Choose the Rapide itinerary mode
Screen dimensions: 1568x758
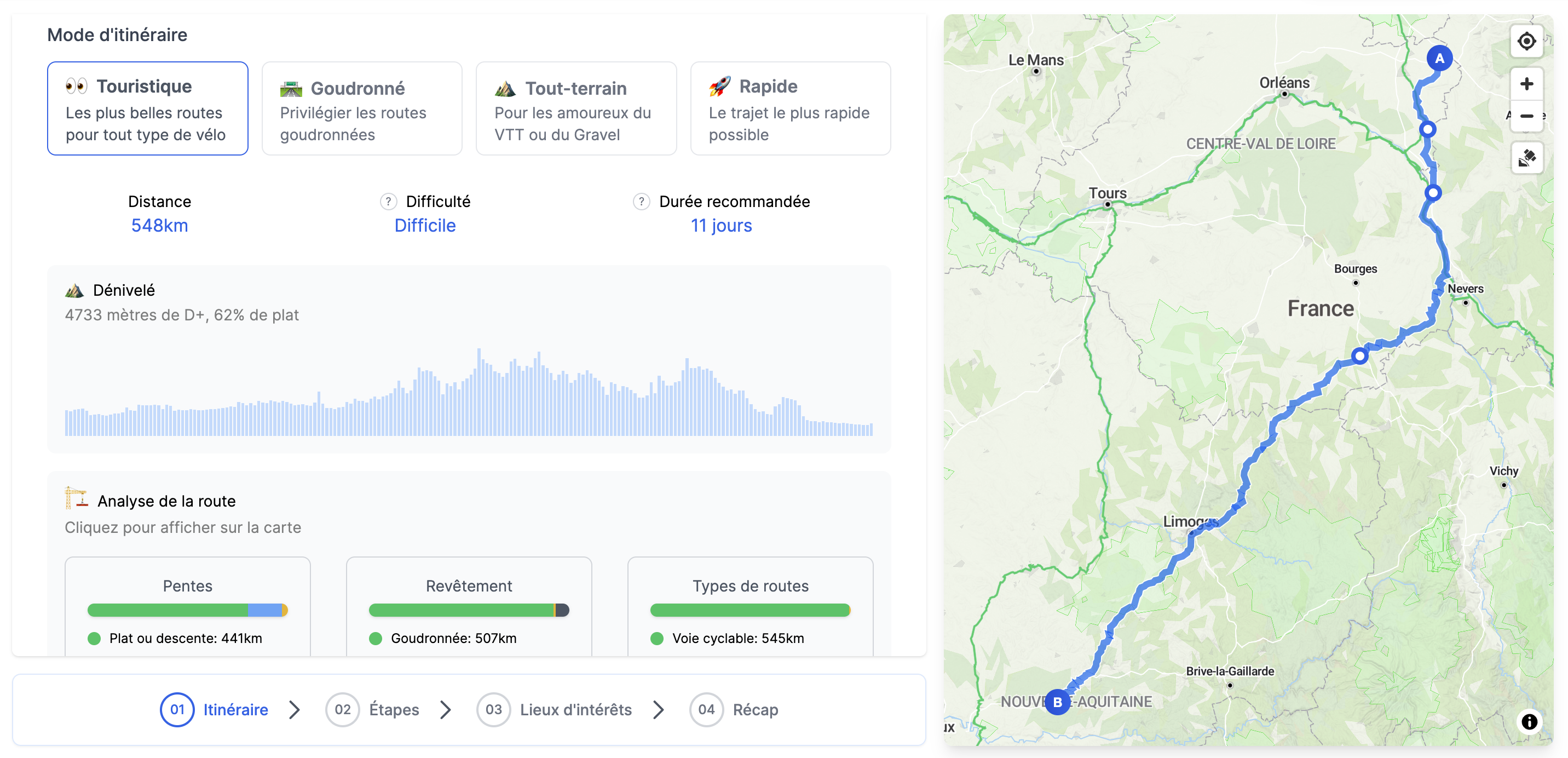click(x=790, y=108)
